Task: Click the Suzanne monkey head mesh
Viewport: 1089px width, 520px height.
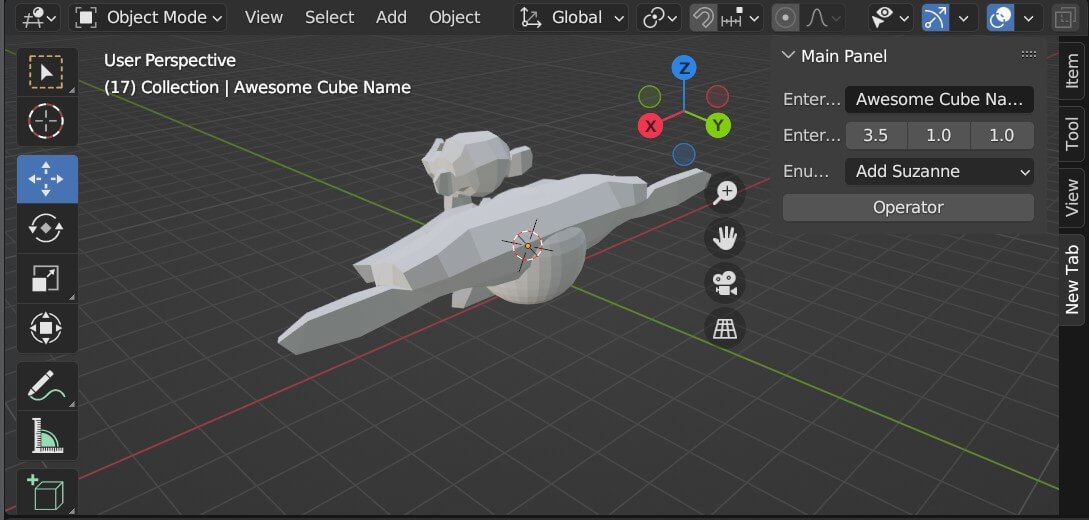Action: (x=476, y=165)
